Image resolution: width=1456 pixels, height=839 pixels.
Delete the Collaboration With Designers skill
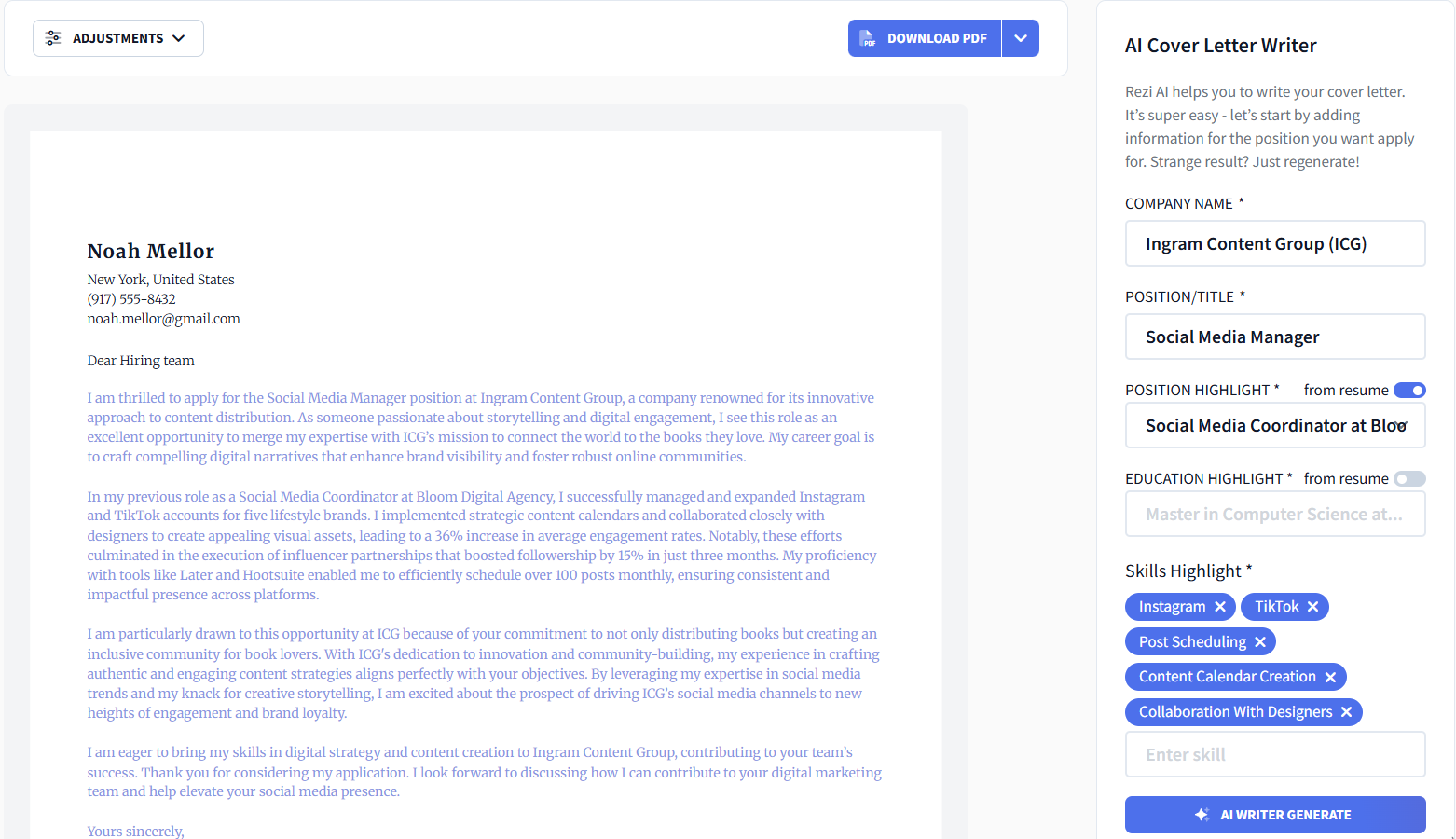(x=1347, y=711)
